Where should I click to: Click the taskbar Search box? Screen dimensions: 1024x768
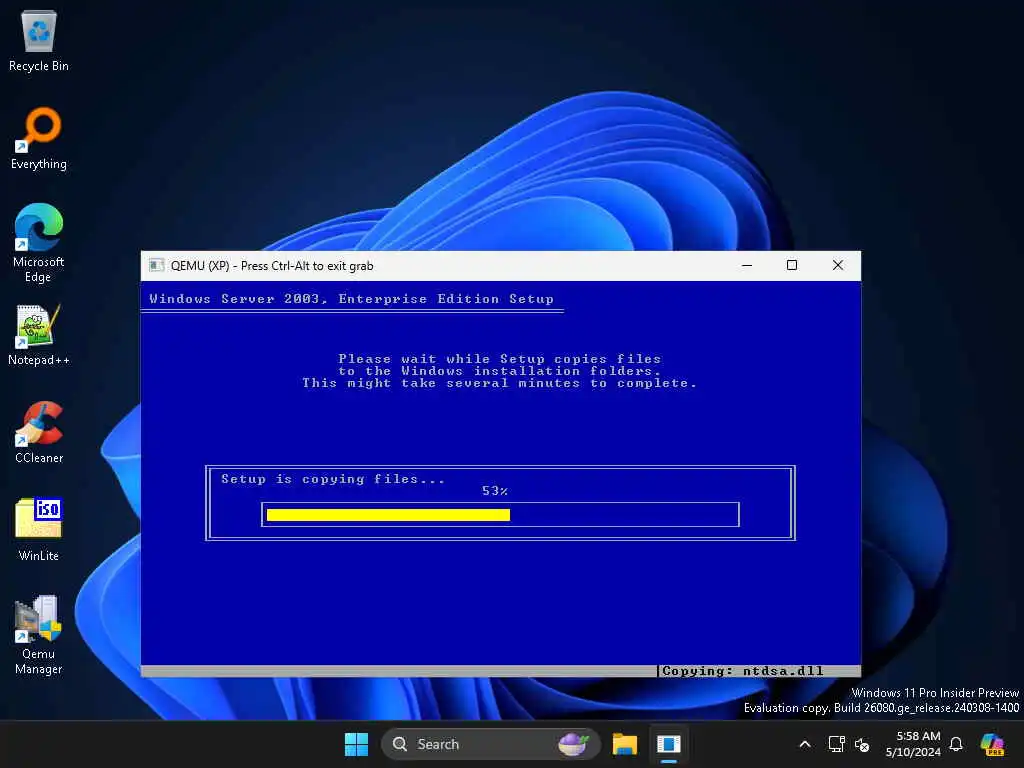coord(490,744)
